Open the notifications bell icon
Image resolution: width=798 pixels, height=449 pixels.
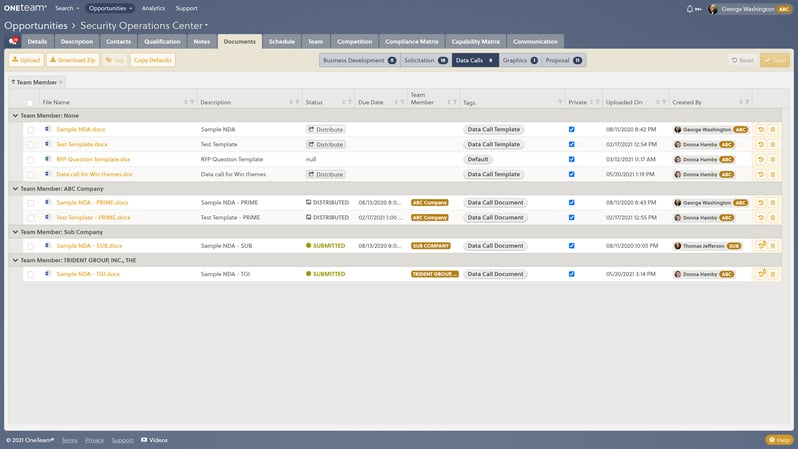coord(690,9)
